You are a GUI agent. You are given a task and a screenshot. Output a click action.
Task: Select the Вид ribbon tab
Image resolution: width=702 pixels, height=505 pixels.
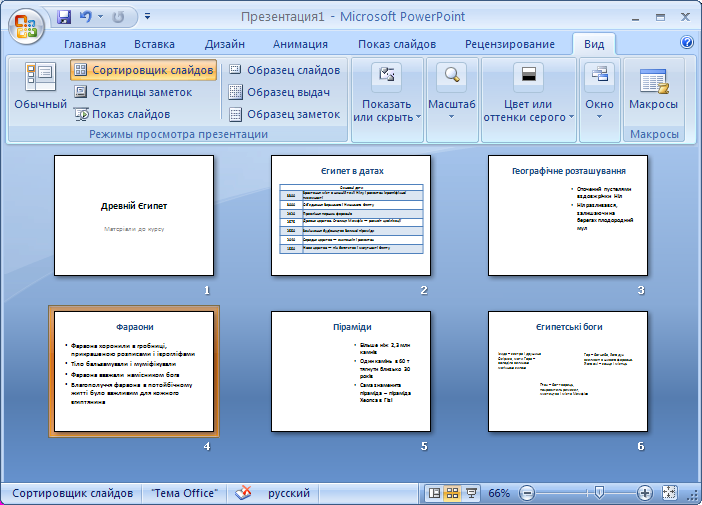[x=594, y=44]
